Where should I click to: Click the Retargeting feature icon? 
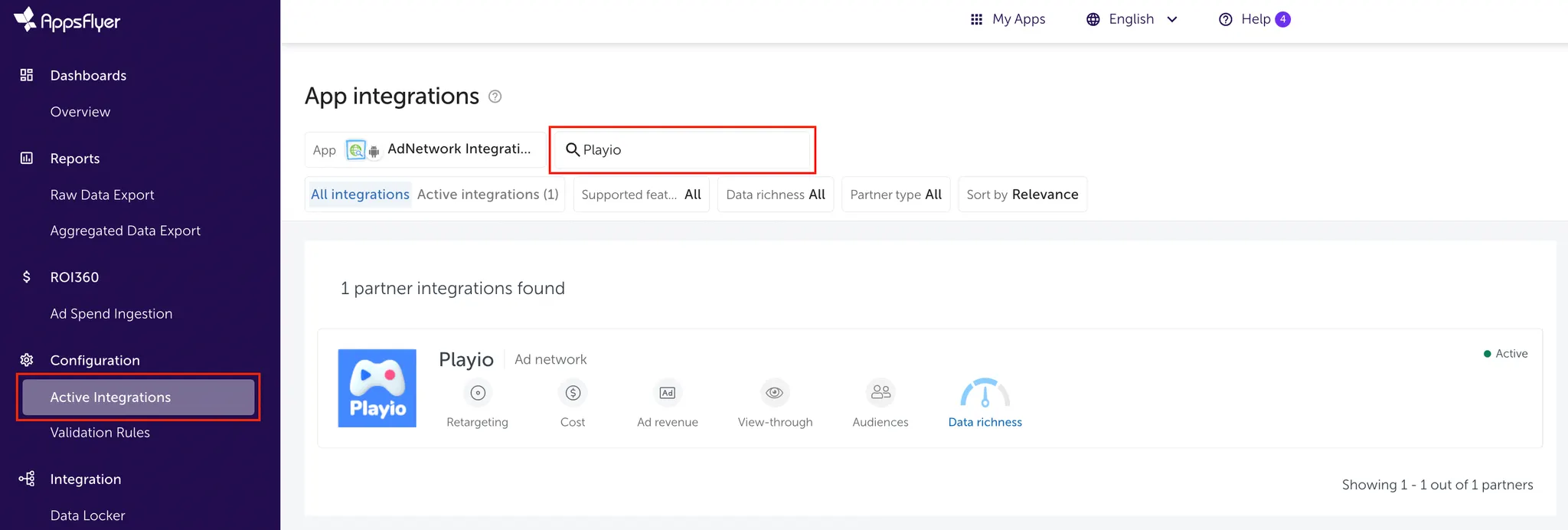click(478, 393)
